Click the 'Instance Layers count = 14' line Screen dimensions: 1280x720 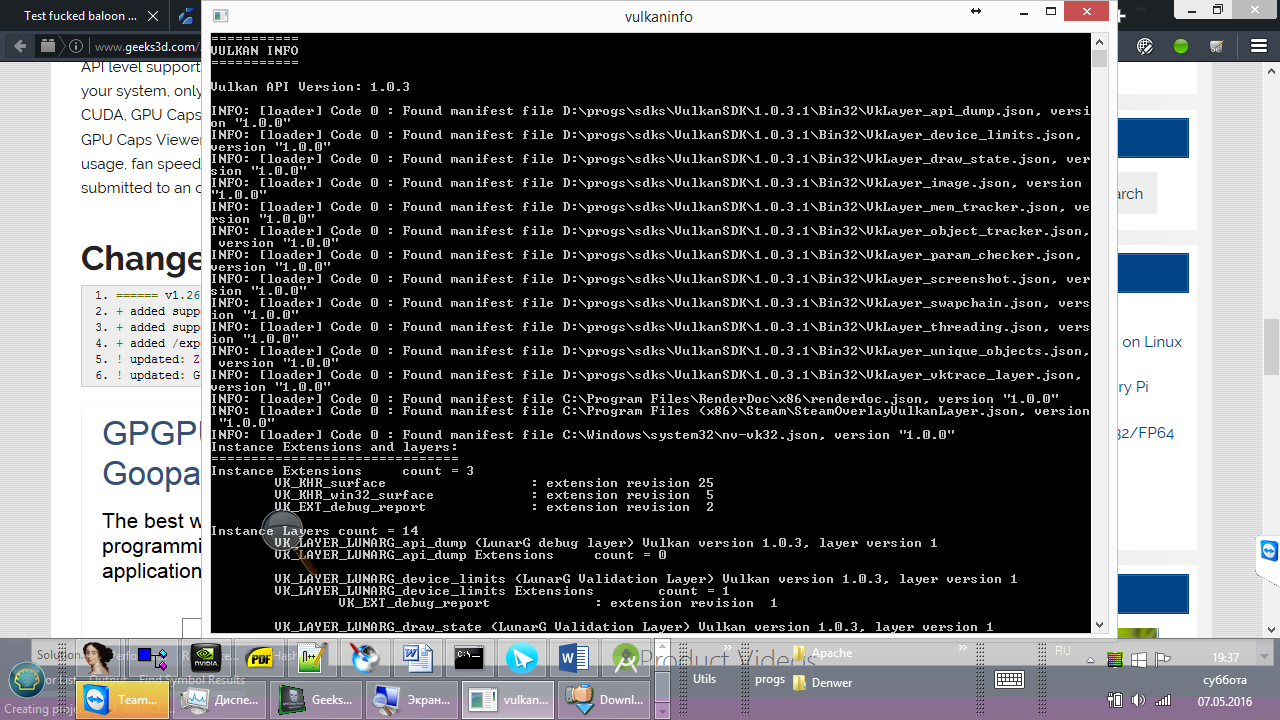tap(314, 531)
